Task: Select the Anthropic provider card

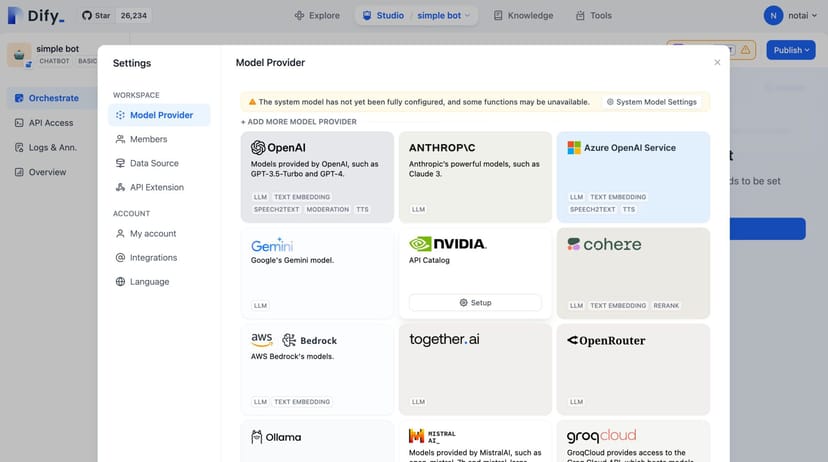Action: [475, 176]
